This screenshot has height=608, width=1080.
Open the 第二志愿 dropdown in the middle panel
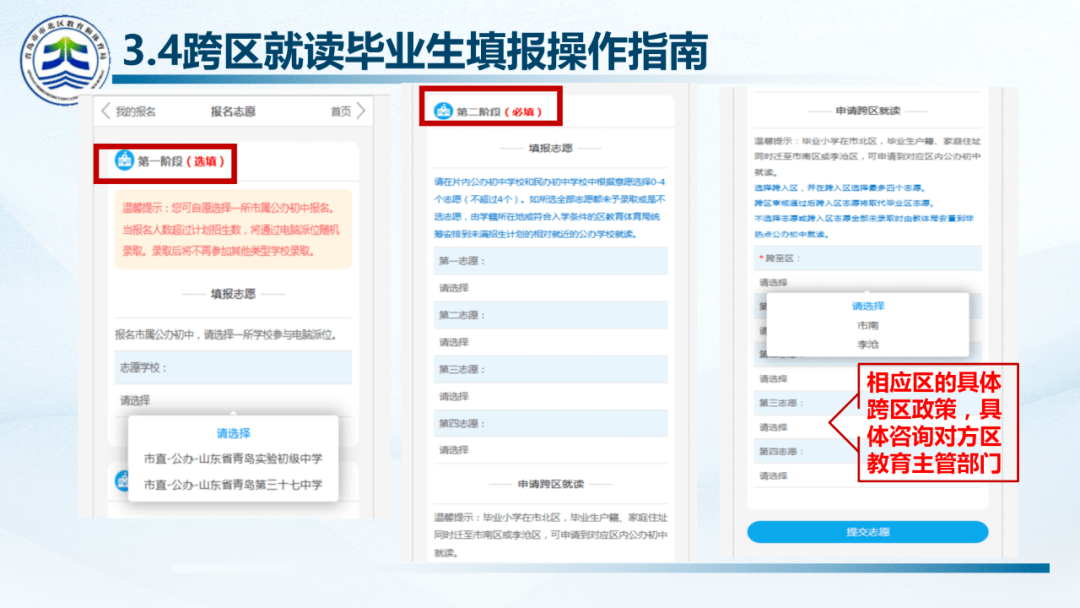(x=550, y=342)
